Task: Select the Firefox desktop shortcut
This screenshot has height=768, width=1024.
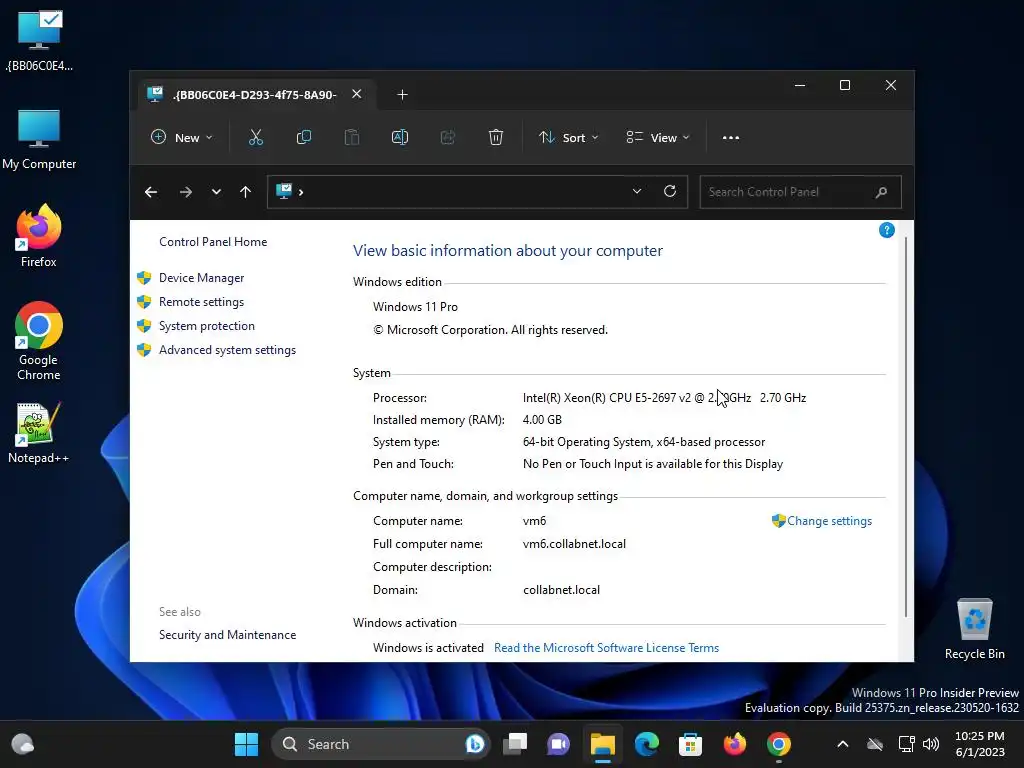Action: [39, 235]
